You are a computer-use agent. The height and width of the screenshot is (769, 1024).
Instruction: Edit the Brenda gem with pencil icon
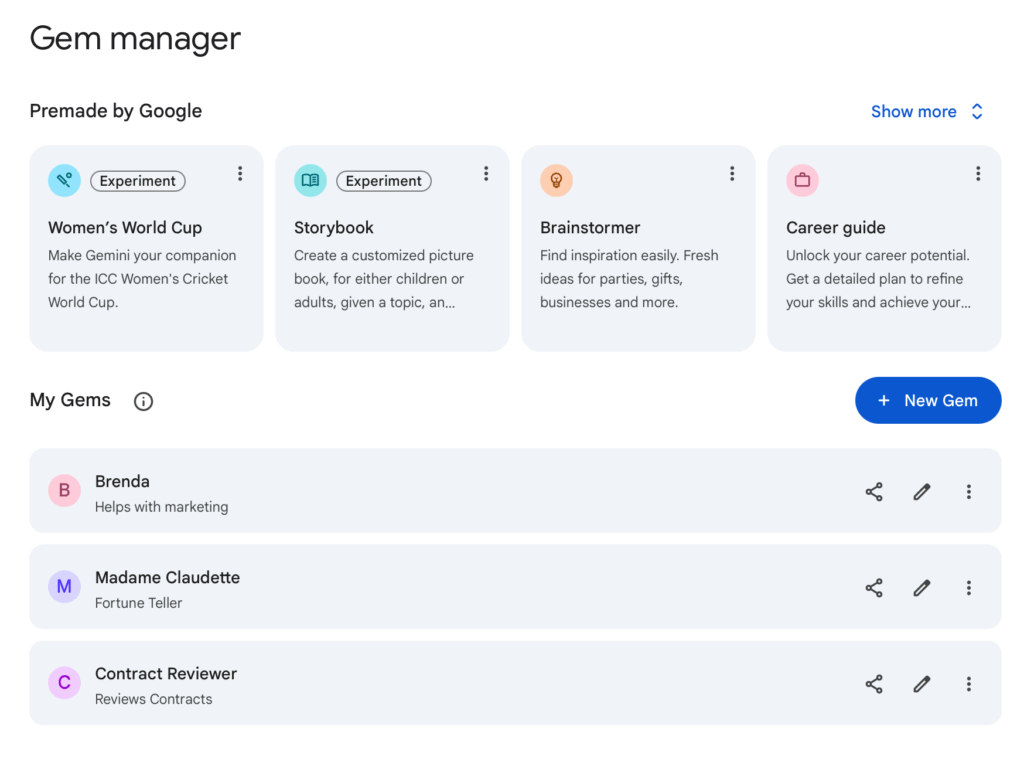coord(922,492)
